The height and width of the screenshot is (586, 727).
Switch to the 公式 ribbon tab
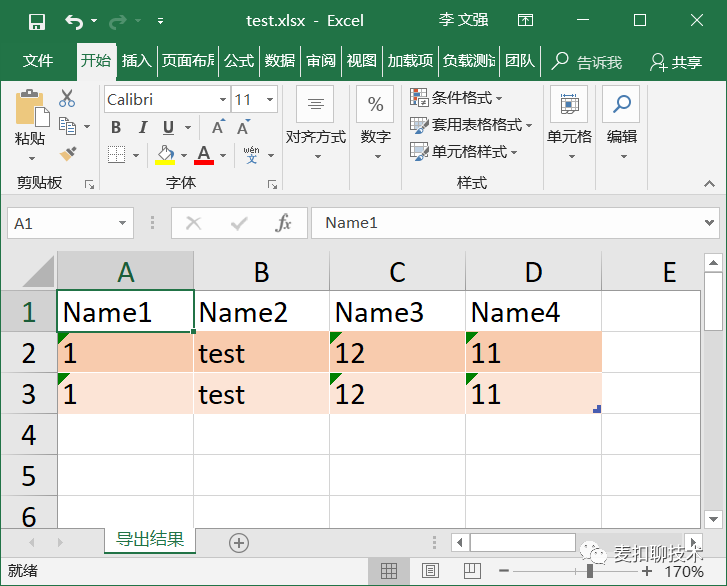point(239,61)
